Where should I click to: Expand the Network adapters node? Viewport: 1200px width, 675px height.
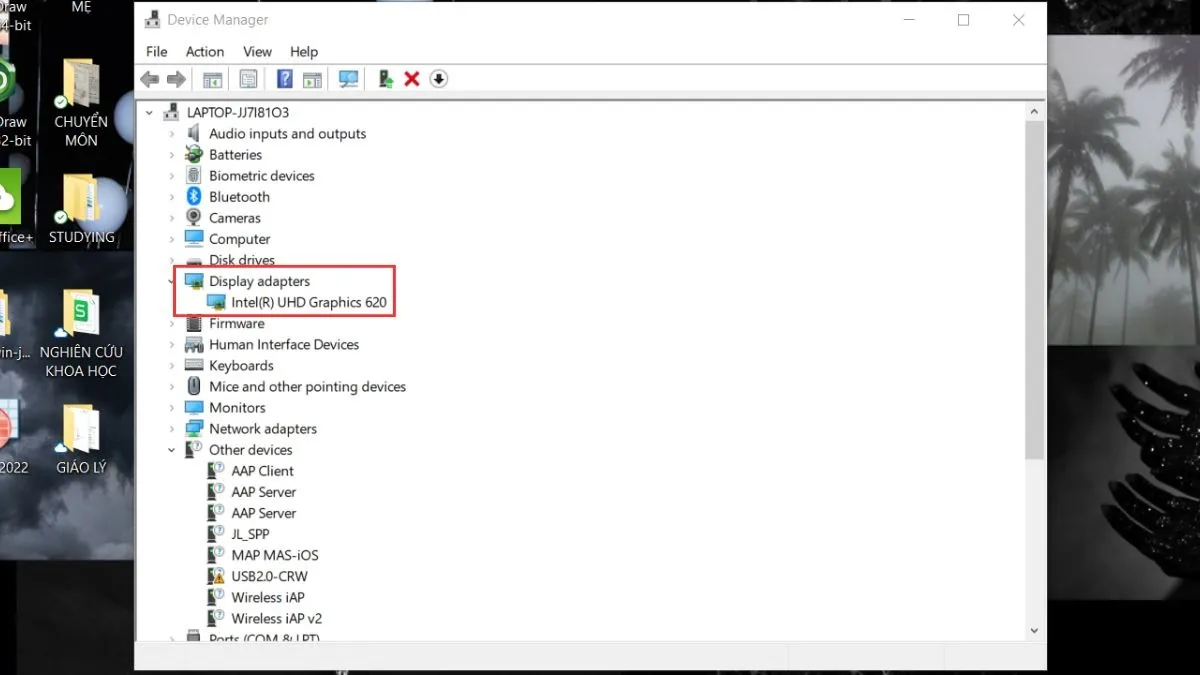tap(172, 429)
